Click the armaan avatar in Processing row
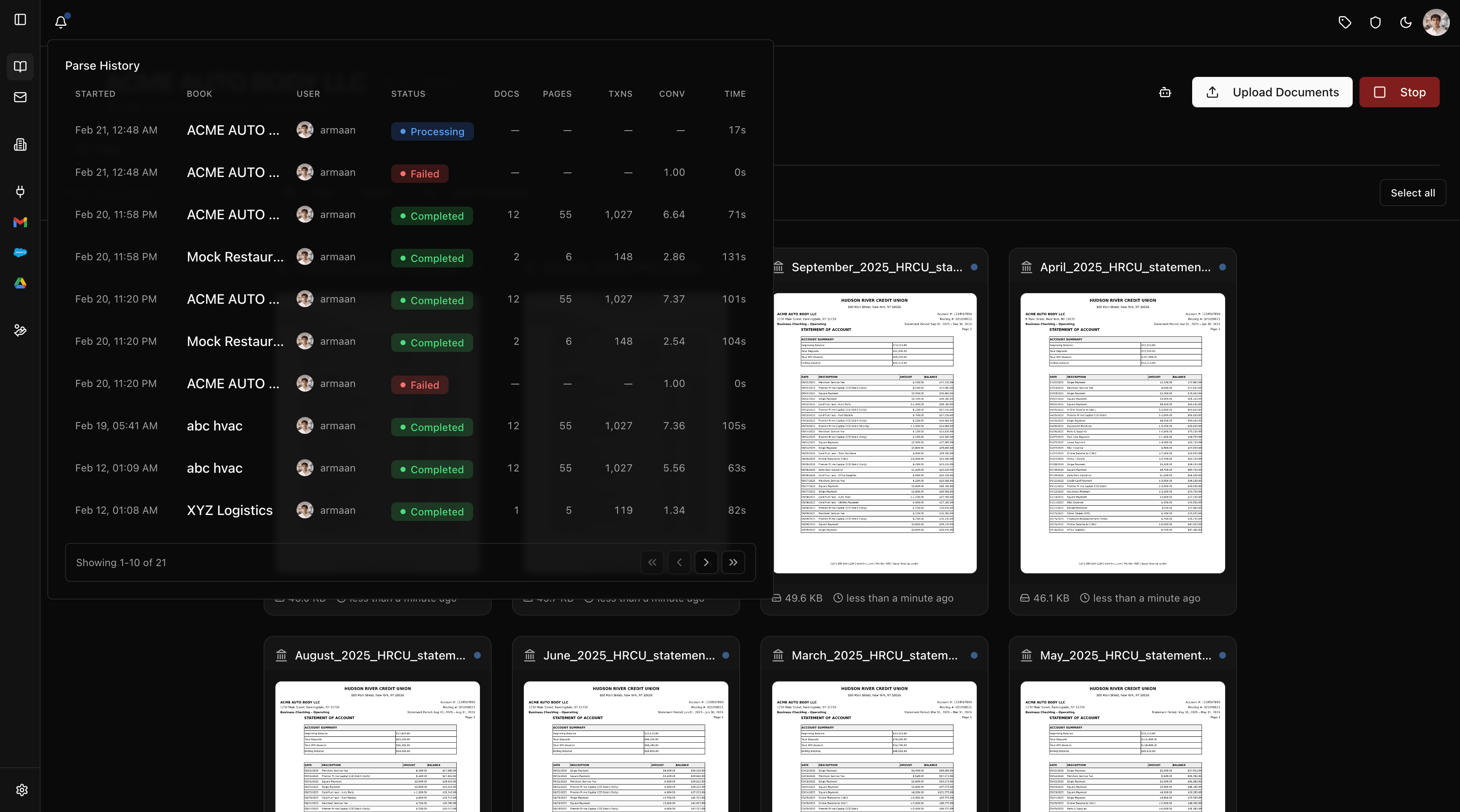Image resolution: width=1460 pixels, height=812 pixels. pyautogui.click(x=305, y=130)
